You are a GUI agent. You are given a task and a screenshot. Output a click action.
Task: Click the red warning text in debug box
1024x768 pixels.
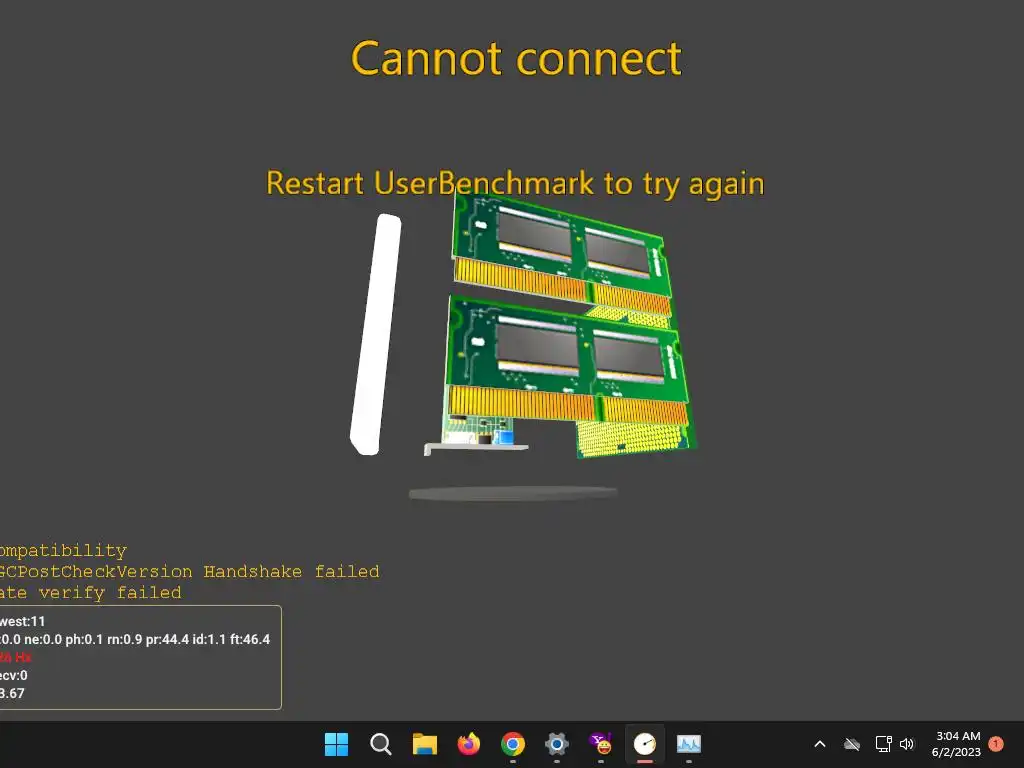pos(16,657)
